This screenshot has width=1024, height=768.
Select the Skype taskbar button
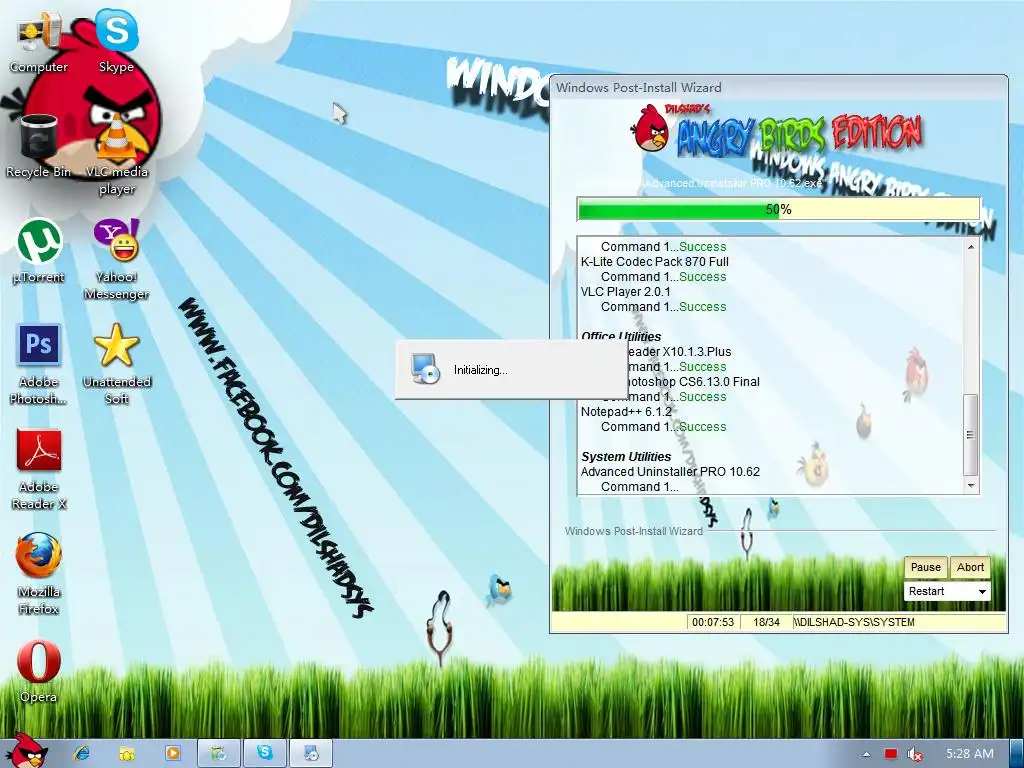pos(264,753)
